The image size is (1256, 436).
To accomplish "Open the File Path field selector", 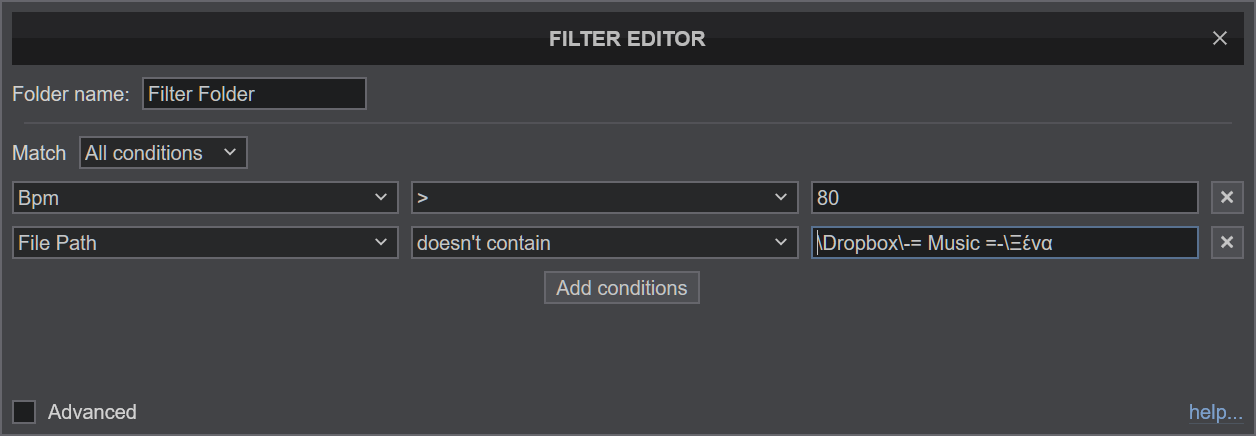I will point(205,242).
